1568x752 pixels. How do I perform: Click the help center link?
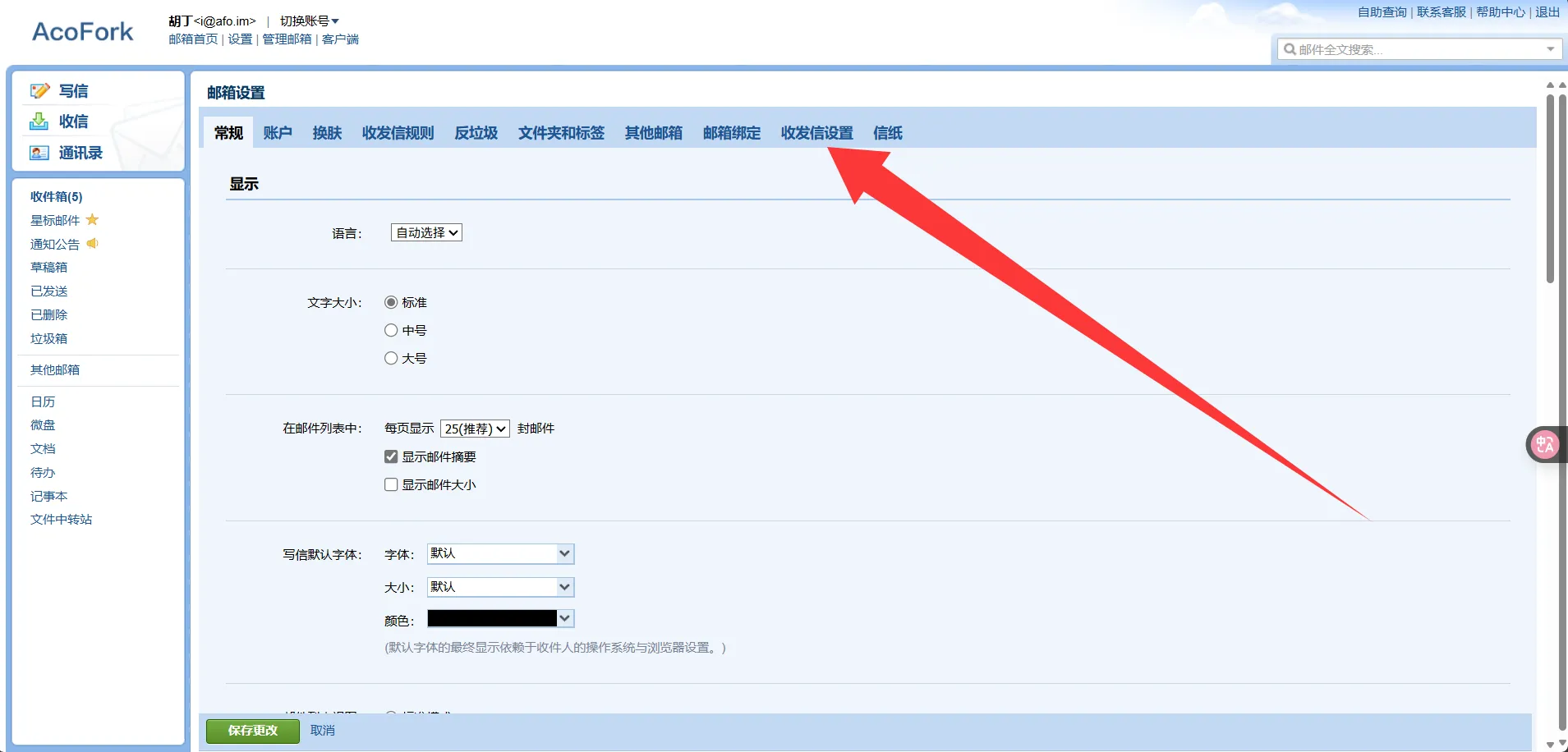pos(1500,12)
